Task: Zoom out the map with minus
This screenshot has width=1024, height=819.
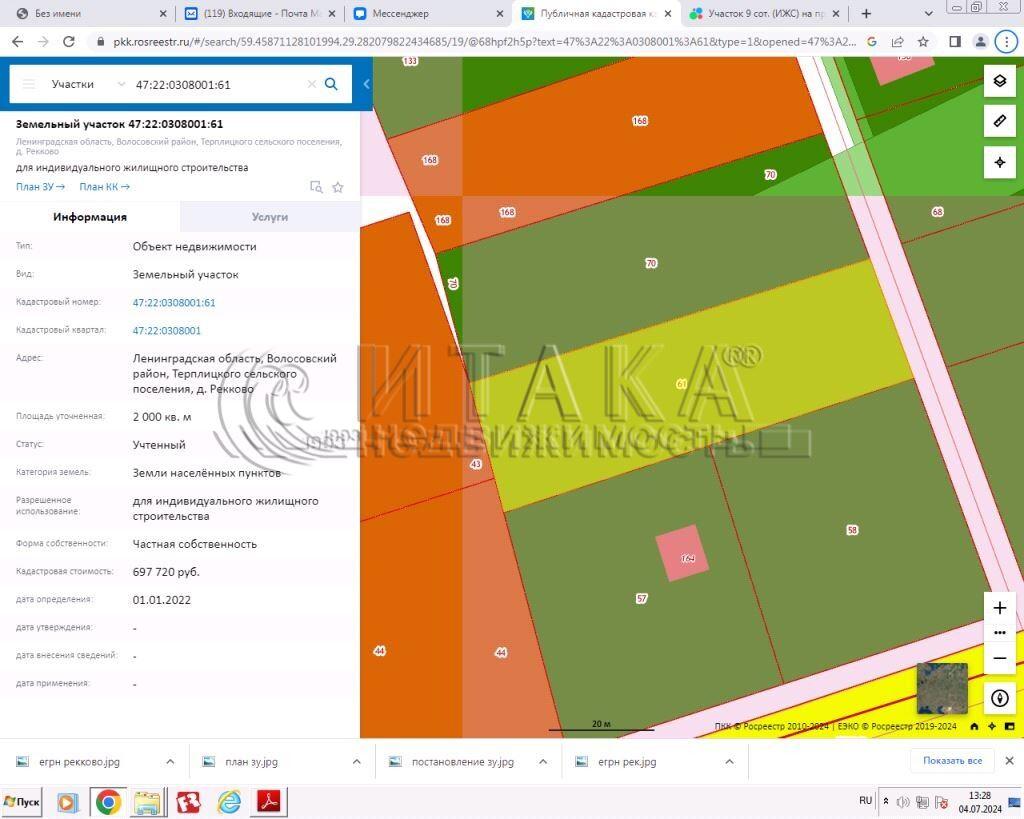Action: click(999, 658)
